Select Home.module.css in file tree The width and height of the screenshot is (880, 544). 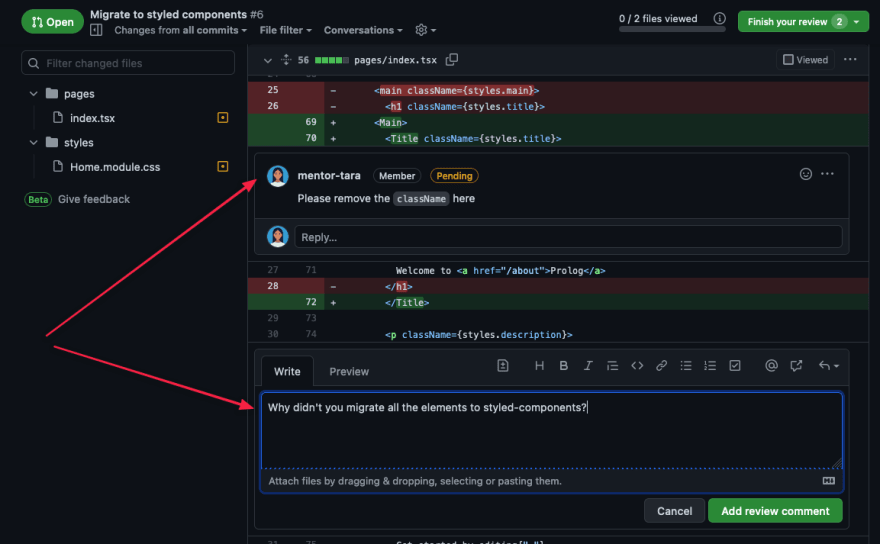[x=114, y=167]
